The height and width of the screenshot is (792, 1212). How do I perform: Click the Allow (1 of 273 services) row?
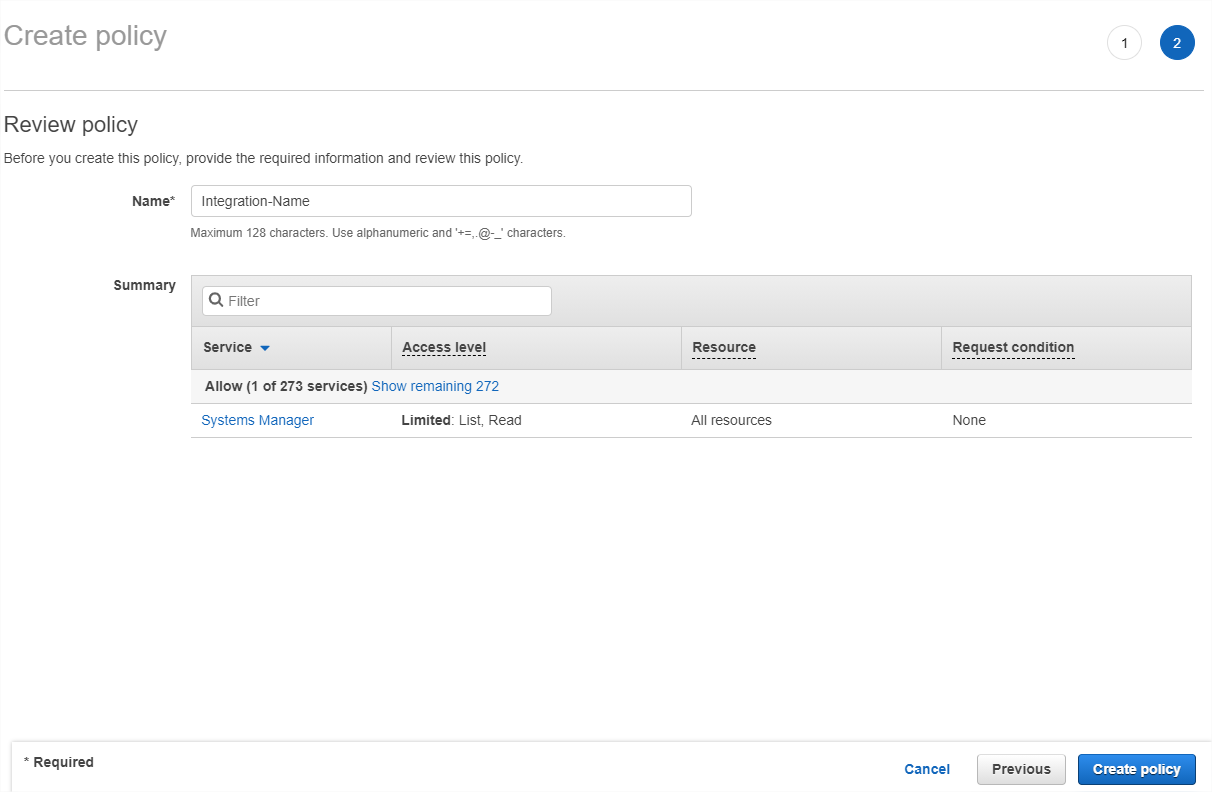[285, 386]
